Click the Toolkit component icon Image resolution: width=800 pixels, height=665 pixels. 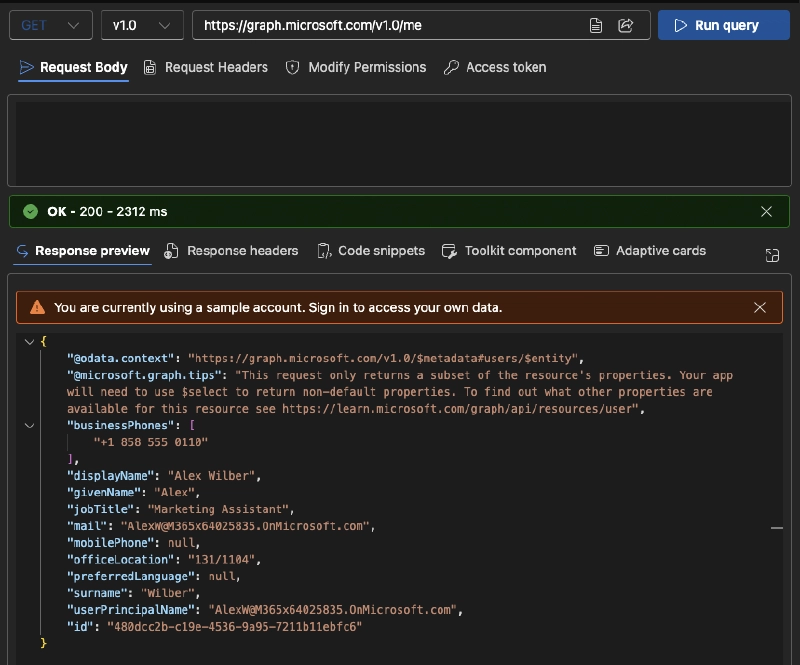[449, 251]
